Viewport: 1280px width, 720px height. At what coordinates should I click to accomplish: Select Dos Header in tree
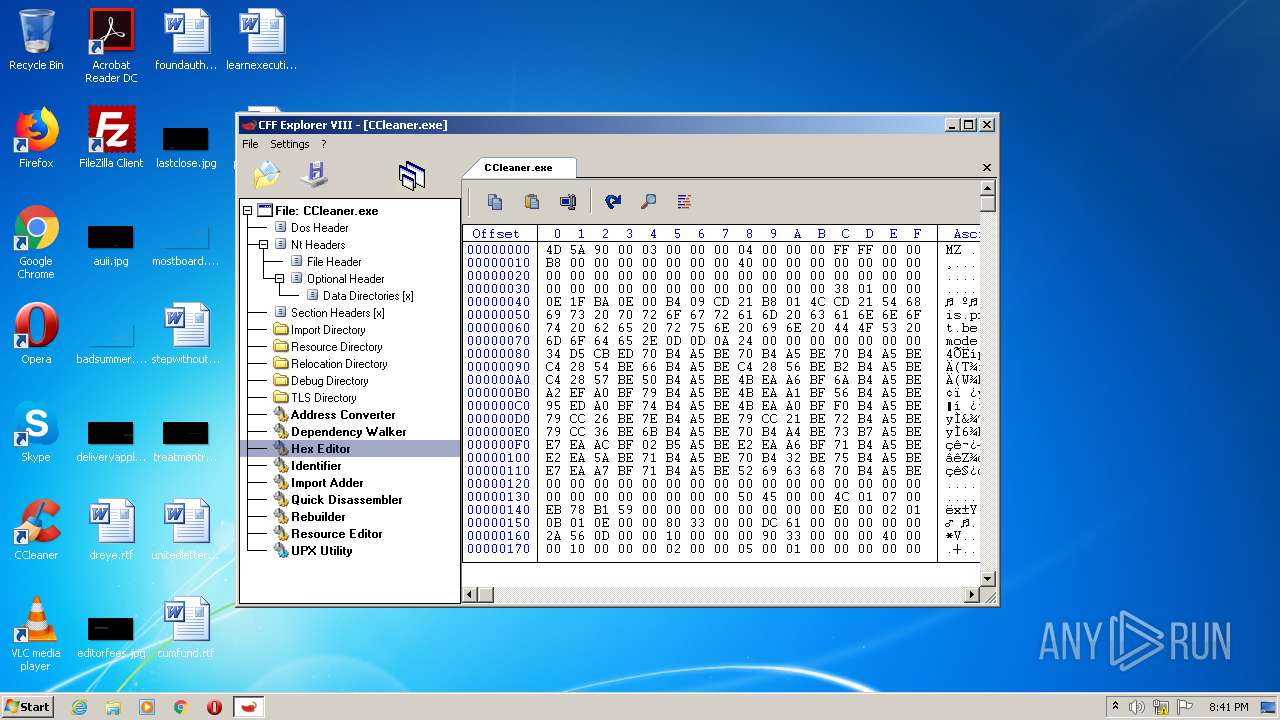pos(320,228)
